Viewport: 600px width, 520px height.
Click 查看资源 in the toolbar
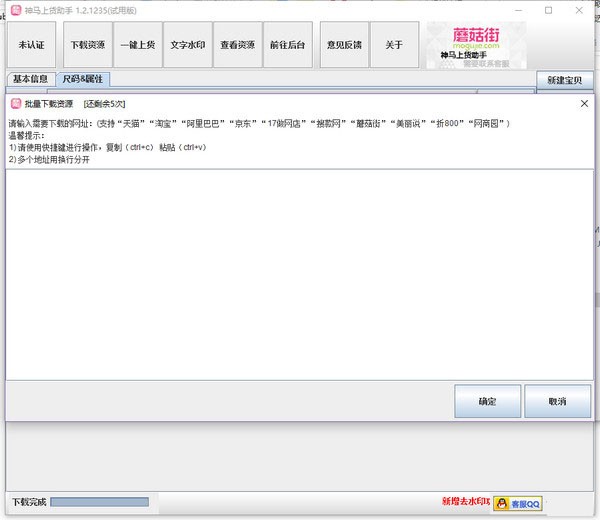pyautogui.click(x=238, y=45)
